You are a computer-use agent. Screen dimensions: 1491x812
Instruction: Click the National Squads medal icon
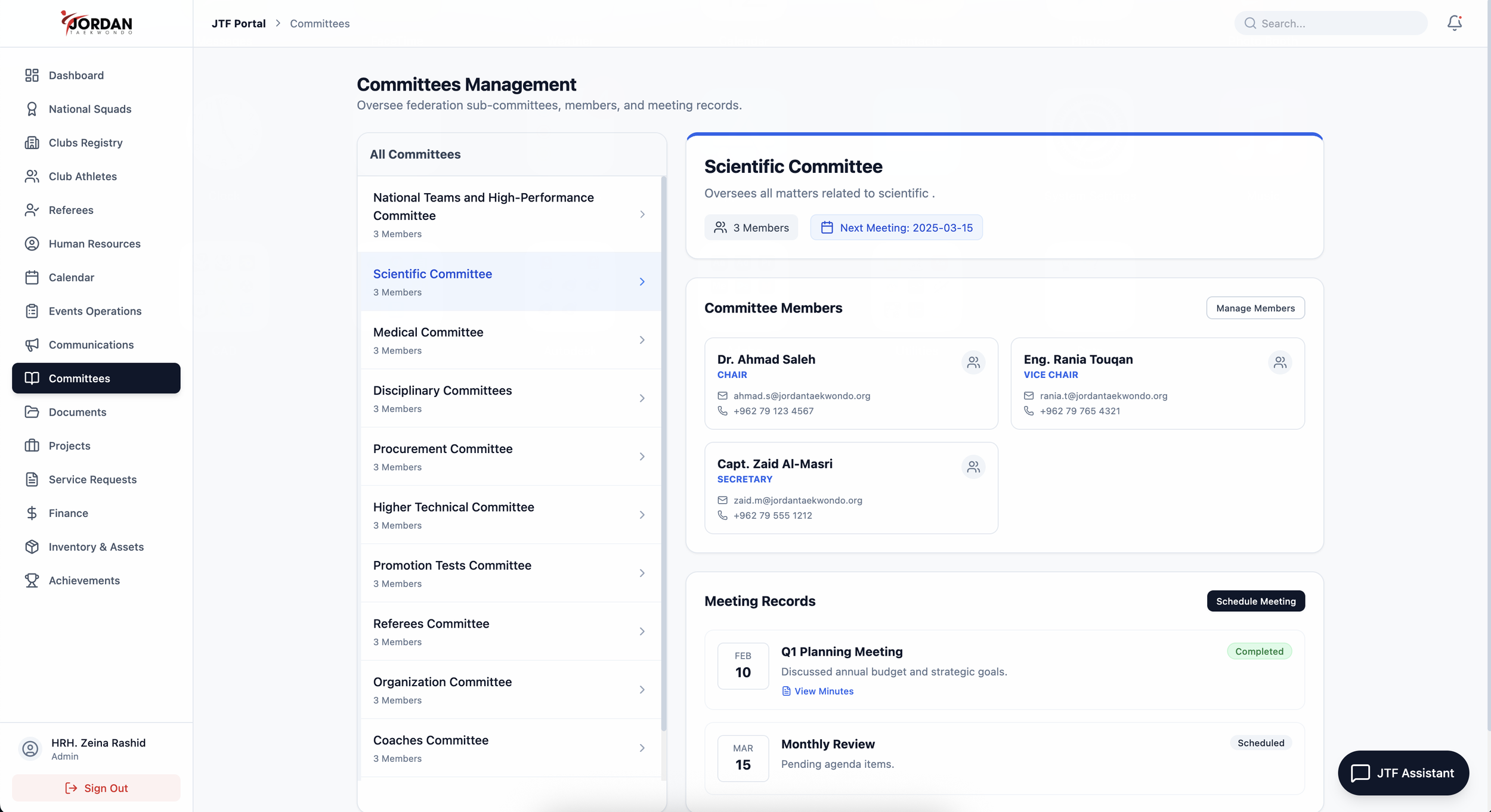click(x=32, y=109)
